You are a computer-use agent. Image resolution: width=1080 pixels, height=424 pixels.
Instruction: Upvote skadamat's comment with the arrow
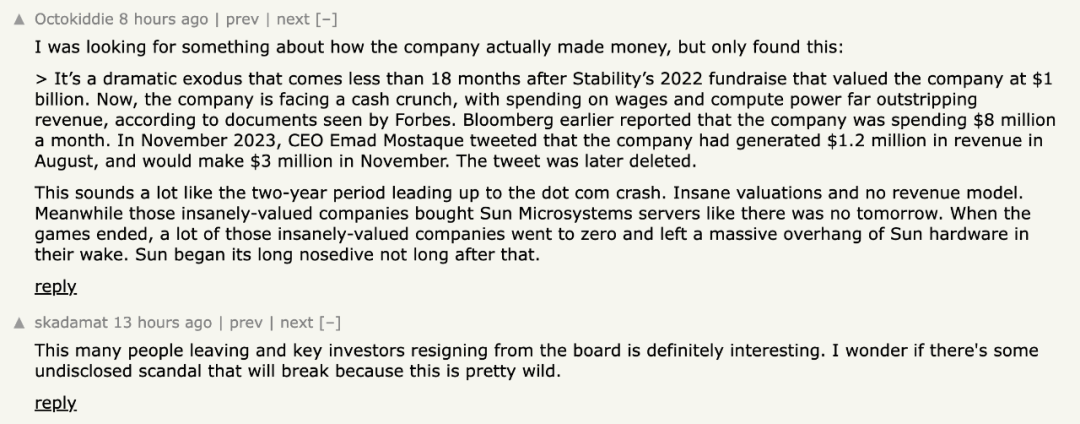point(19,323)
